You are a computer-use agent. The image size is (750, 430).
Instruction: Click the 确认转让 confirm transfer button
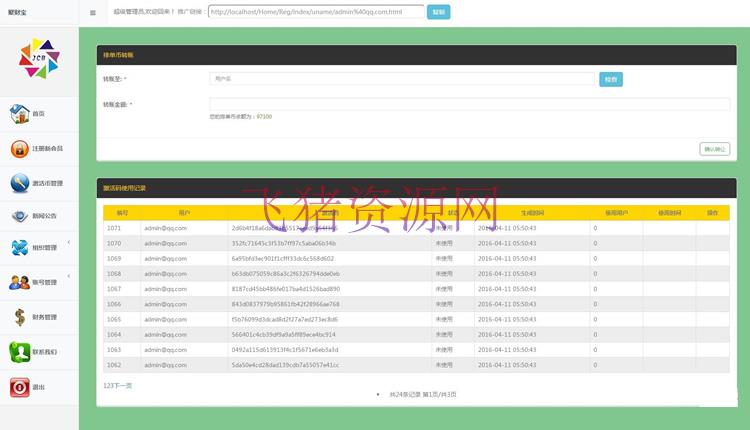click(x=714, y=149)
